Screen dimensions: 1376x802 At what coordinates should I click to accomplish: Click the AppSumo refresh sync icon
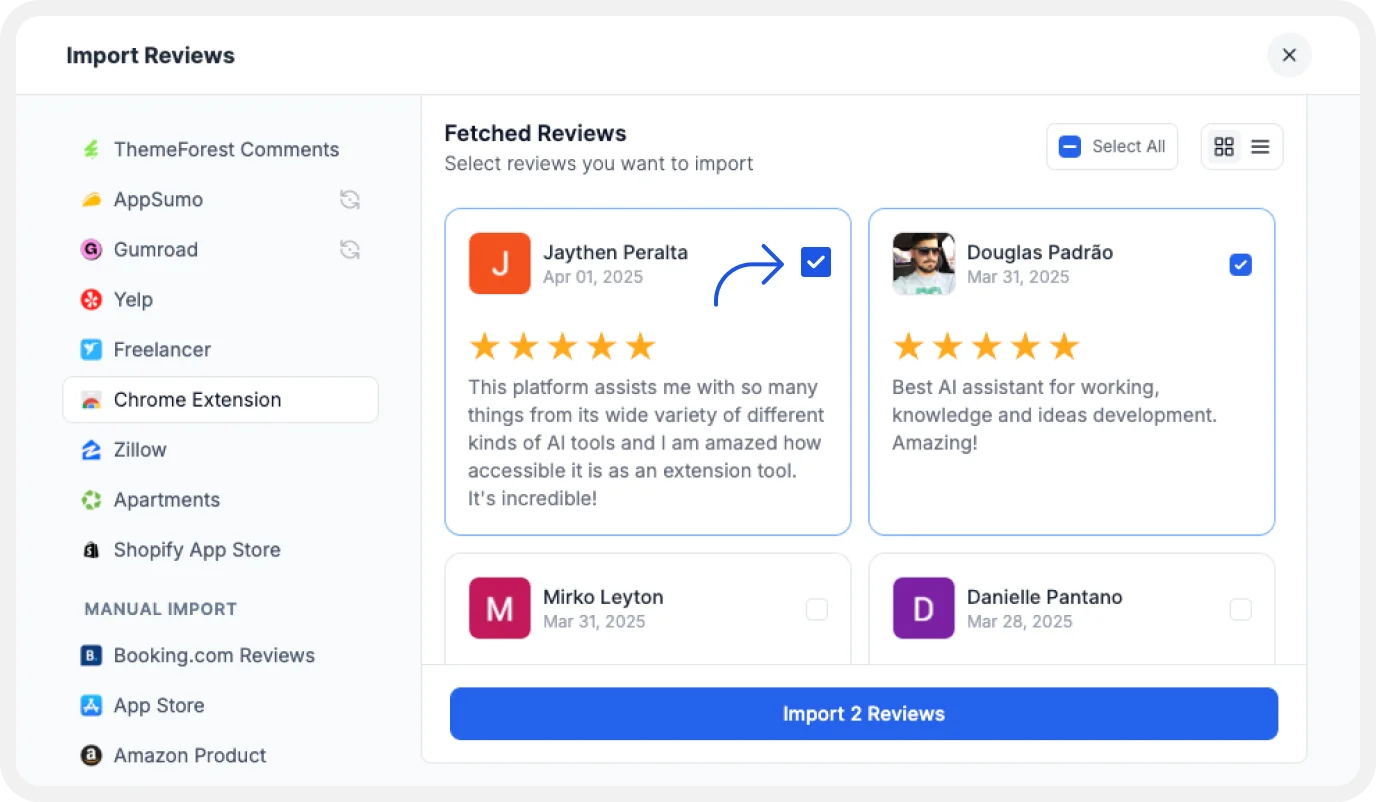(349, 200)
